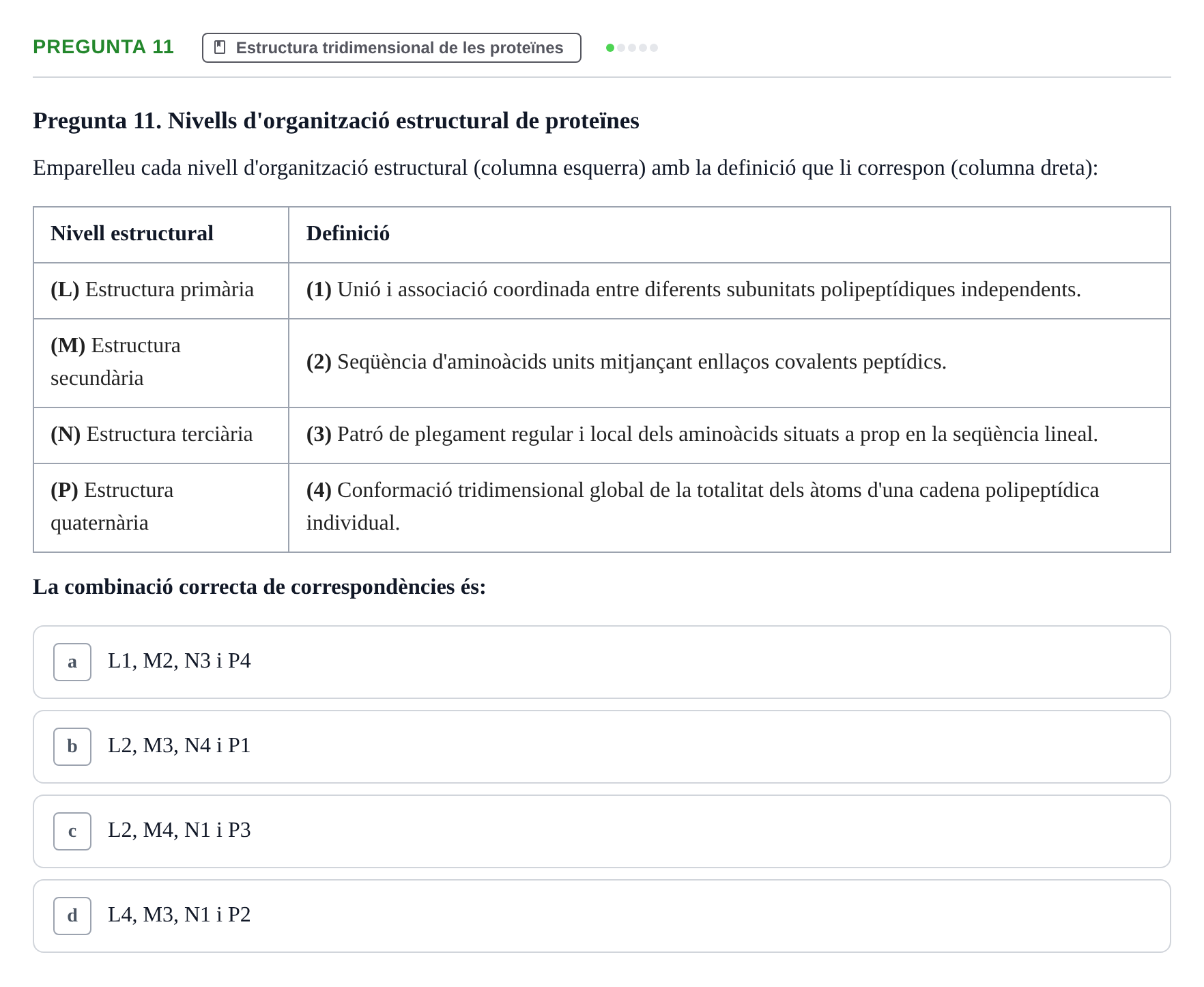Choose option 'L2, M4, N1 i P3'
The width and height of the screenshot is (1204, 987).
coord(602,831)
